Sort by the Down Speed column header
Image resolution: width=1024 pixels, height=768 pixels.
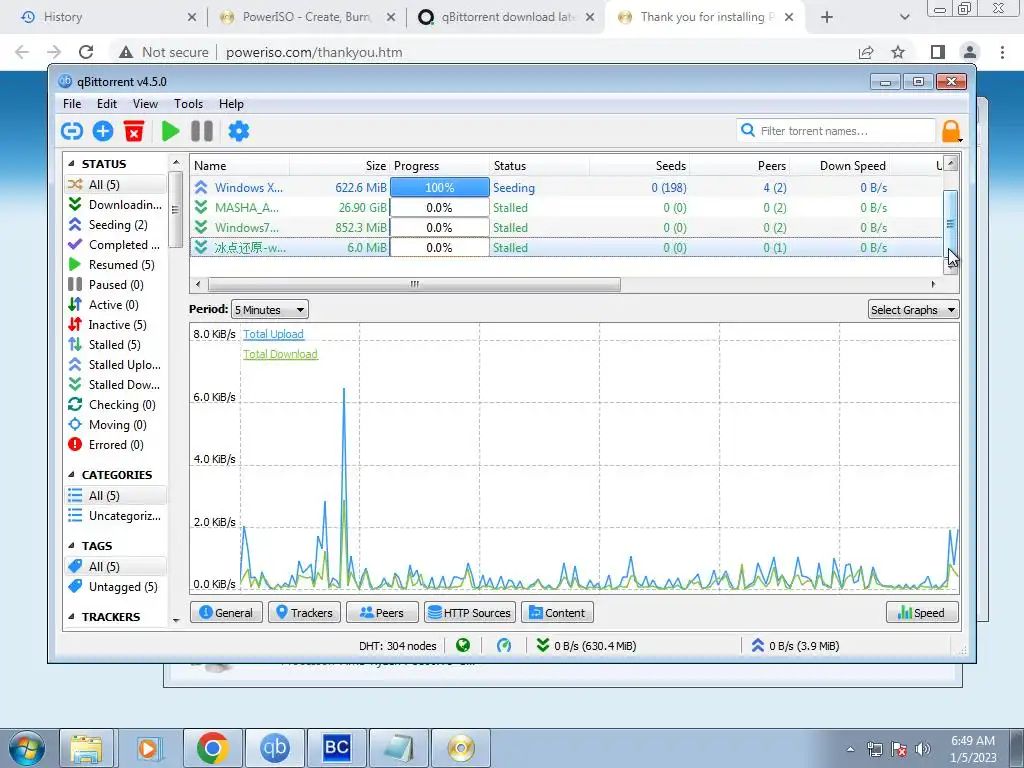840,166
